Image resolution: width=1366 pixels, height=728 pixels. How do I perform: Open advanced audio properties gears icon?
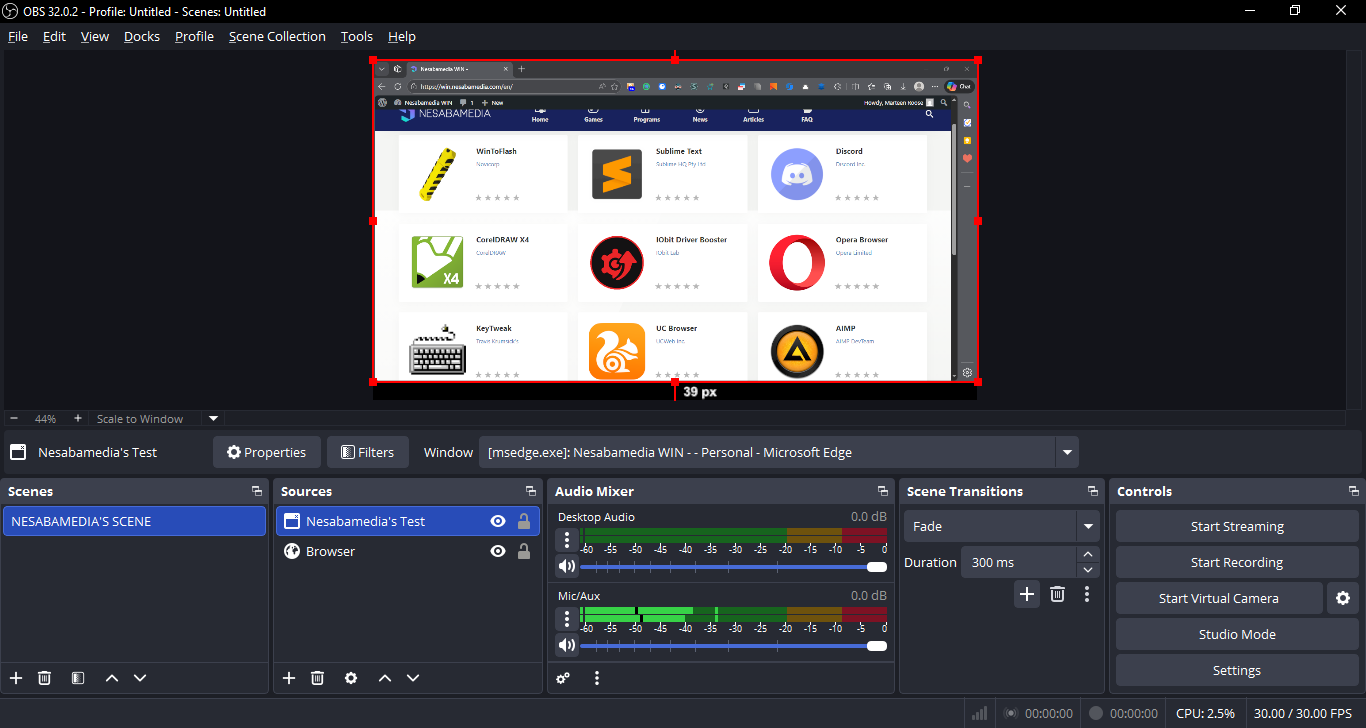(x=563, y=678)
